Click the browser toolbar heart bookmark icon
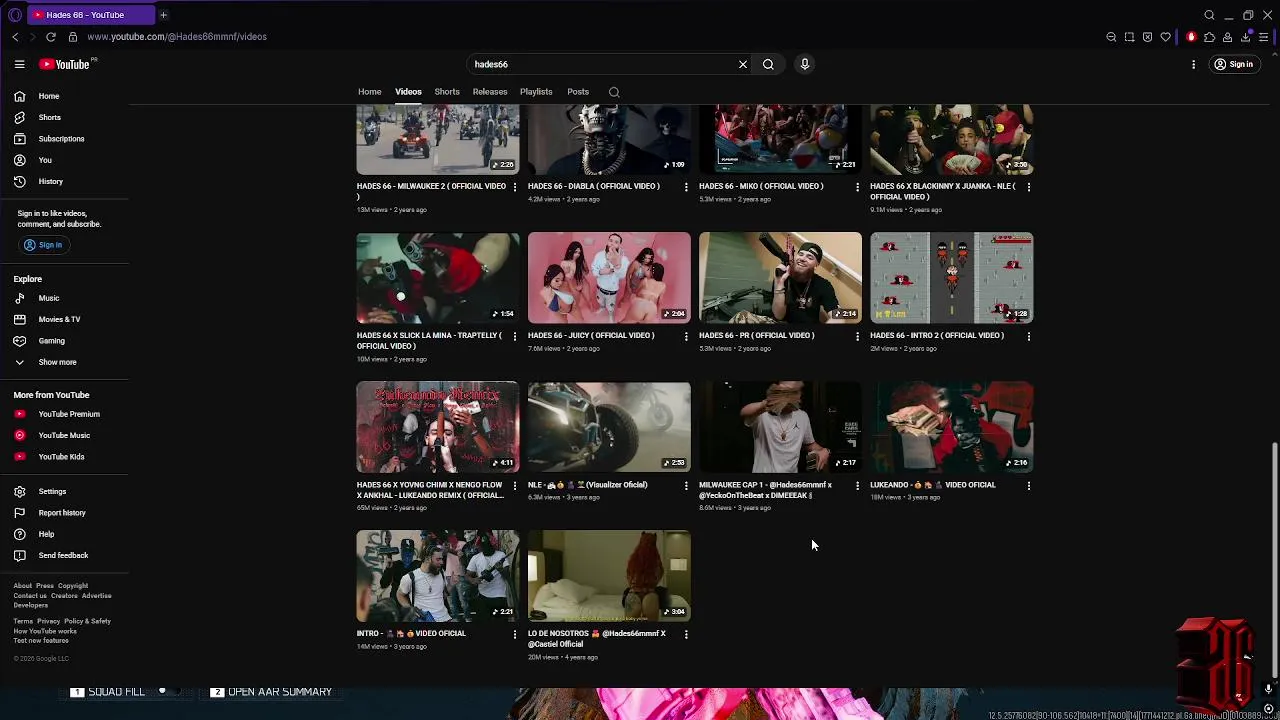This screenshot has width=1280, height=720. pos(1166,37)
